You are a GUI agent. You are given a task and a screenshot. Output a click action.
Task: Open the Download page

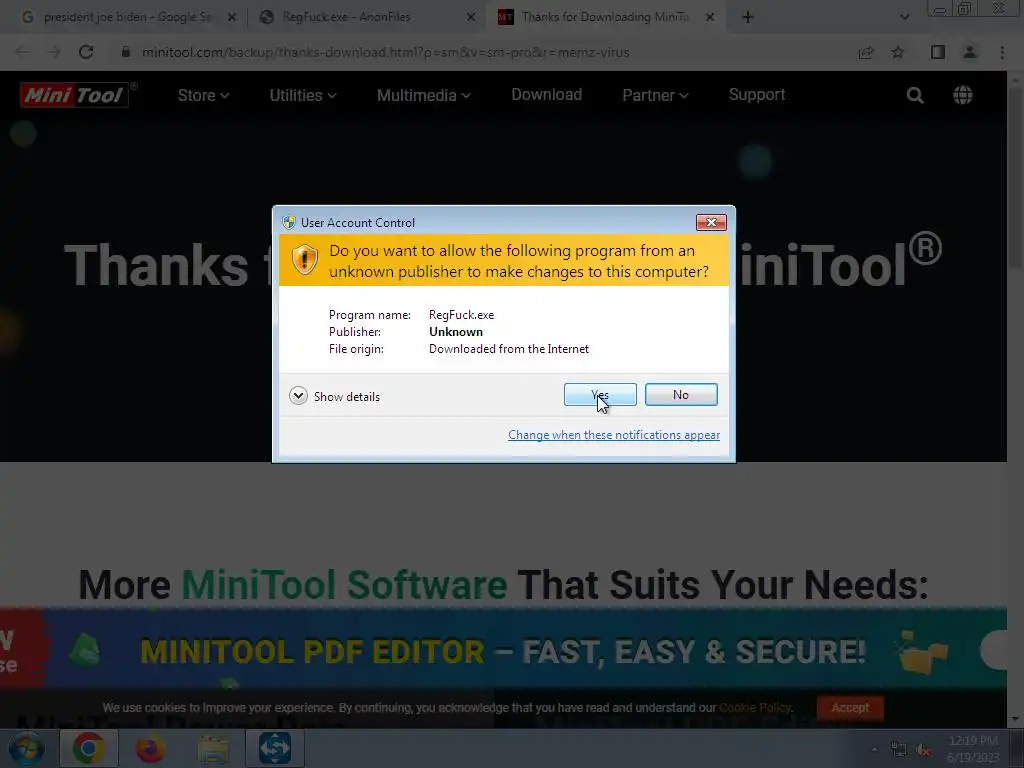pos(547,95)
